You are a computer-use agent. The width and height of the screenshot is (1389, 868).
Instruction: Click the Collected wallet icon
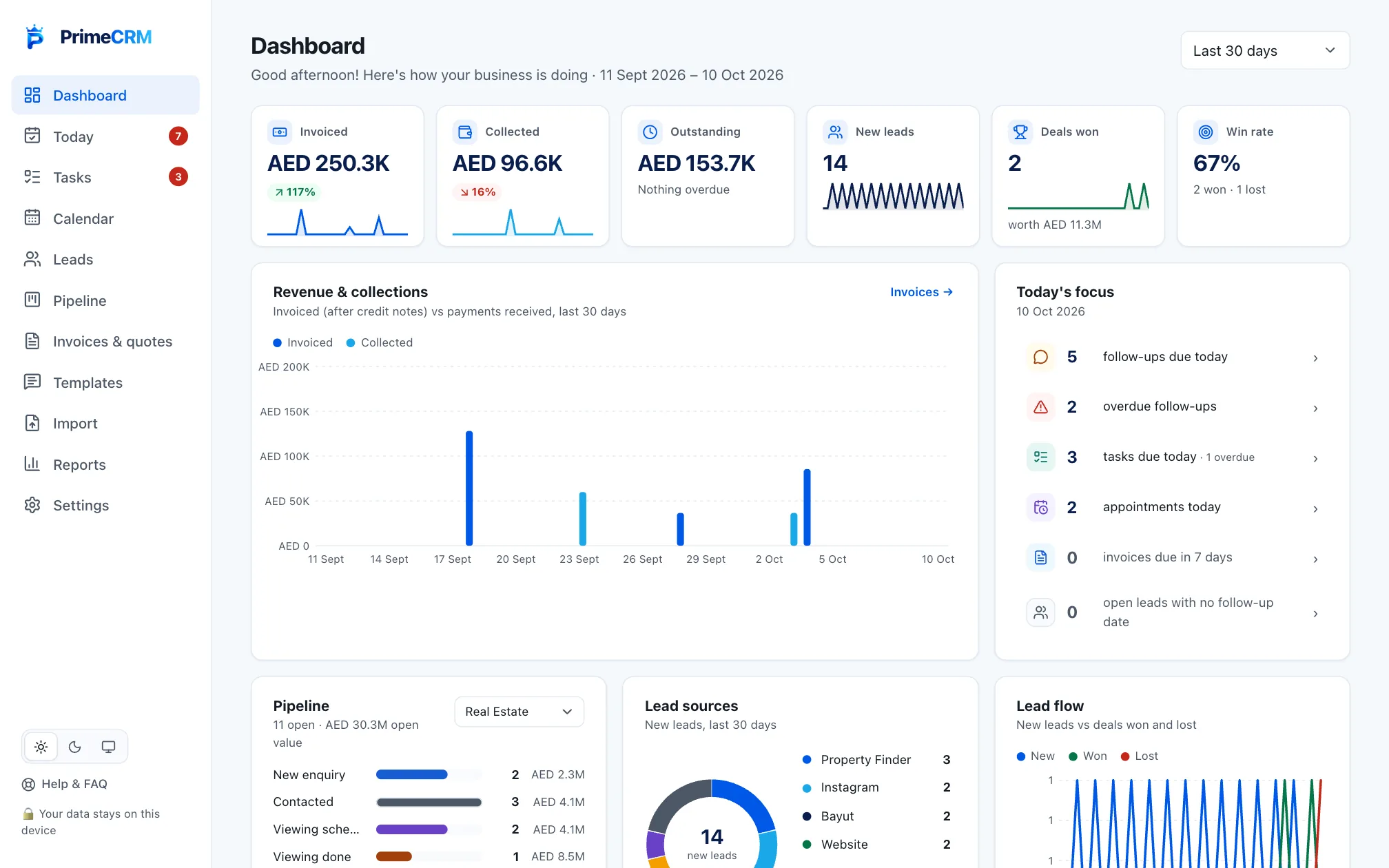[x=465, y=132]
